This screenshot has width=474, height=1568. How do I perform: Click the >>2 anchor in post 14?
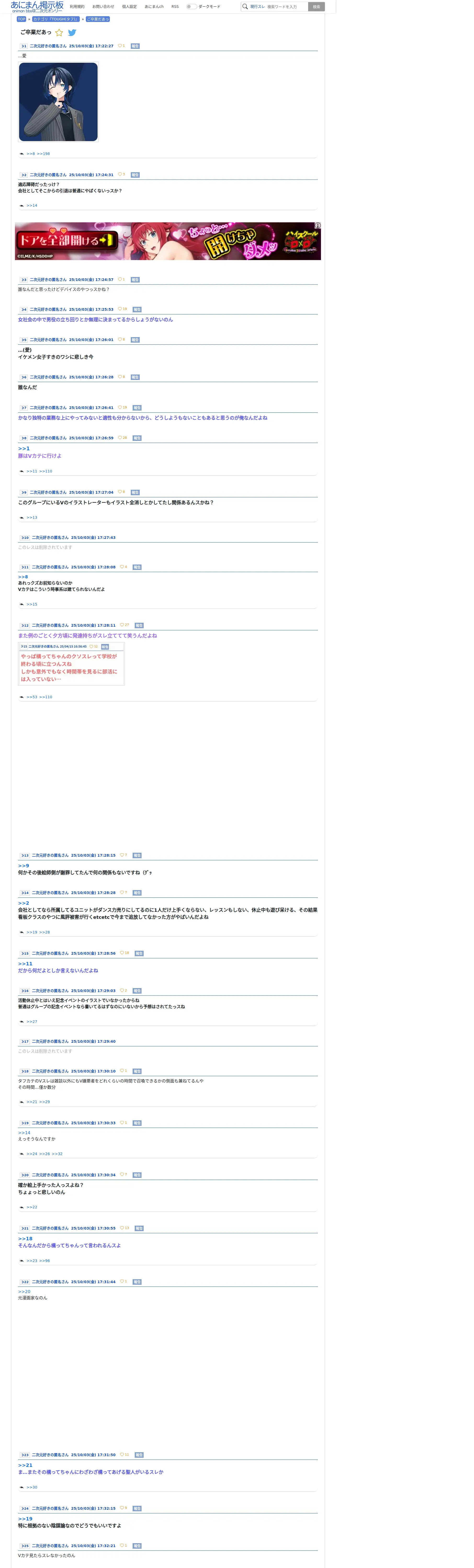click(x=23, y=903)
